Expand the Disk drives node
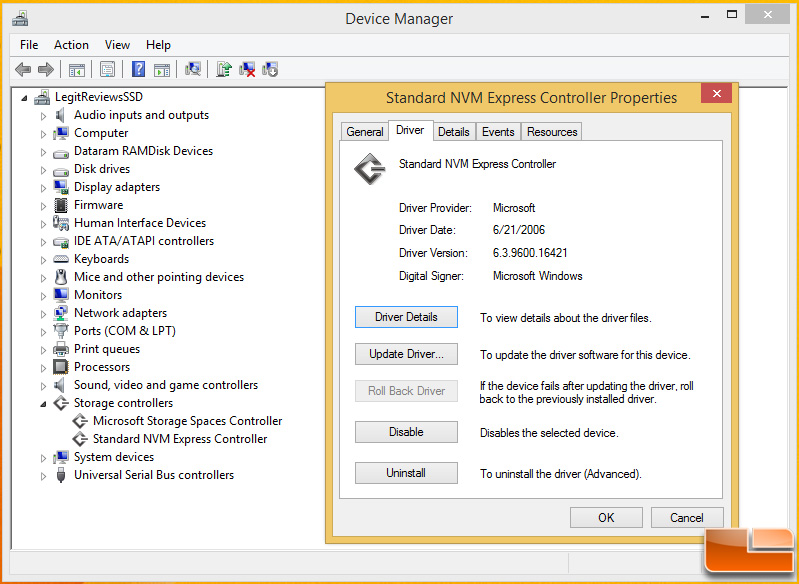 [x=43, y=170]
